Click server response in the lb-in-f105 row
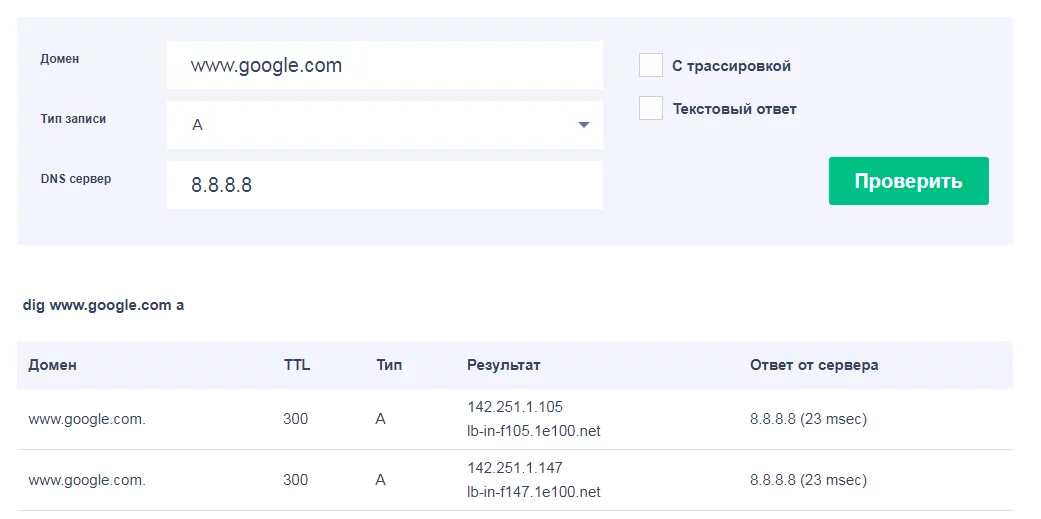 [x=808, y=419]
